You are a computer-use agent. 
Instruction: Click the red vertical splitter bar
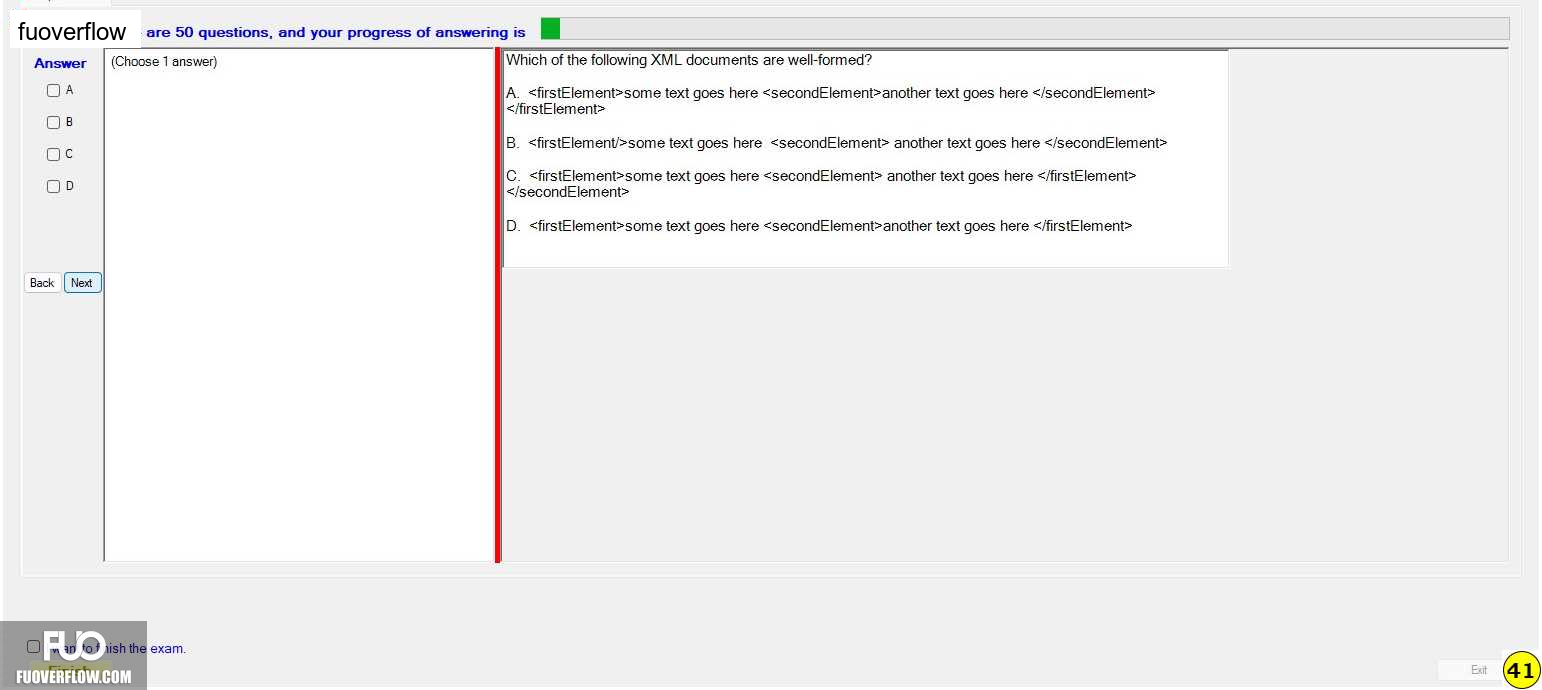pyautogui.click(x=497, y=305)
